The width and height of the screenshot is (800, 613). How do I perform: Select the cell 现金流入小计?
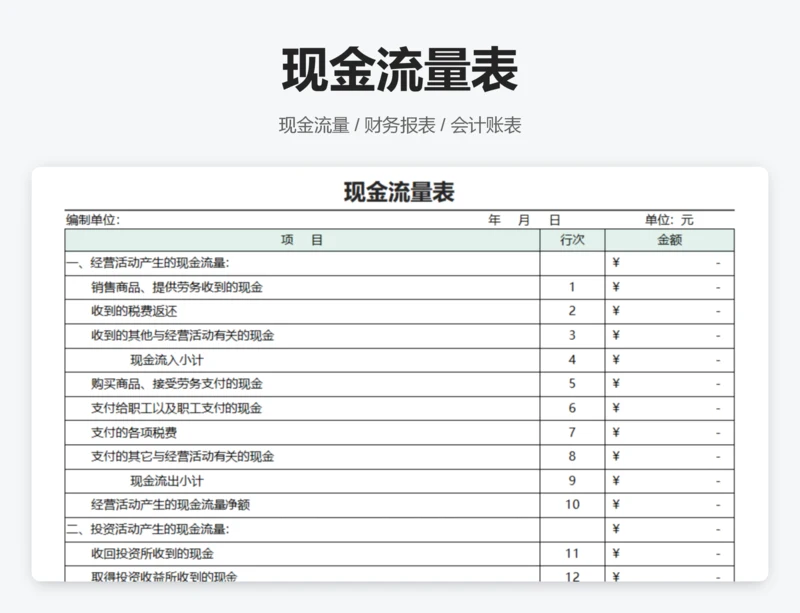click(x=302, y=360)
